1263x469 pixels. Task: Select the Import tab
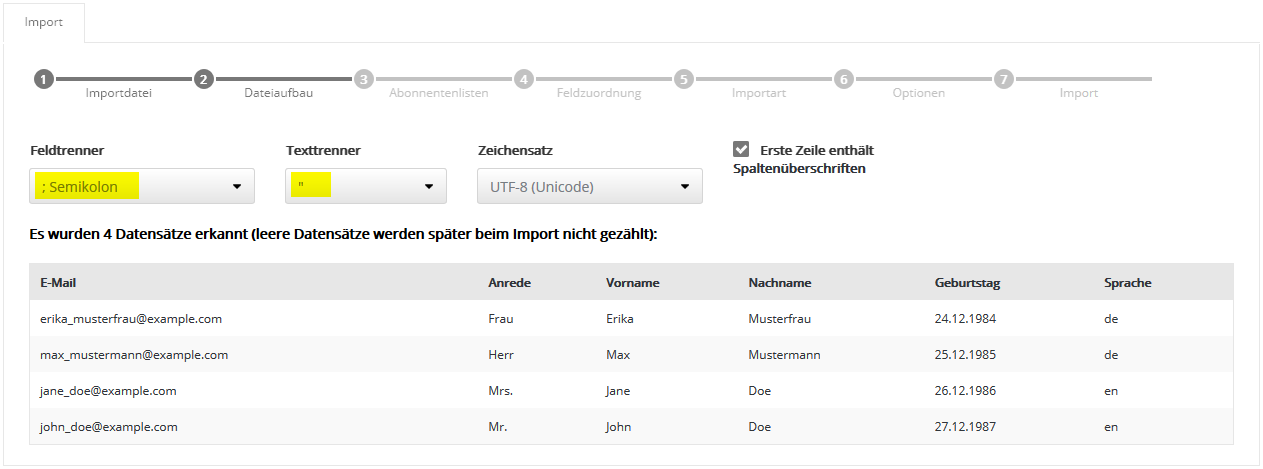click(x=44, y=22)
